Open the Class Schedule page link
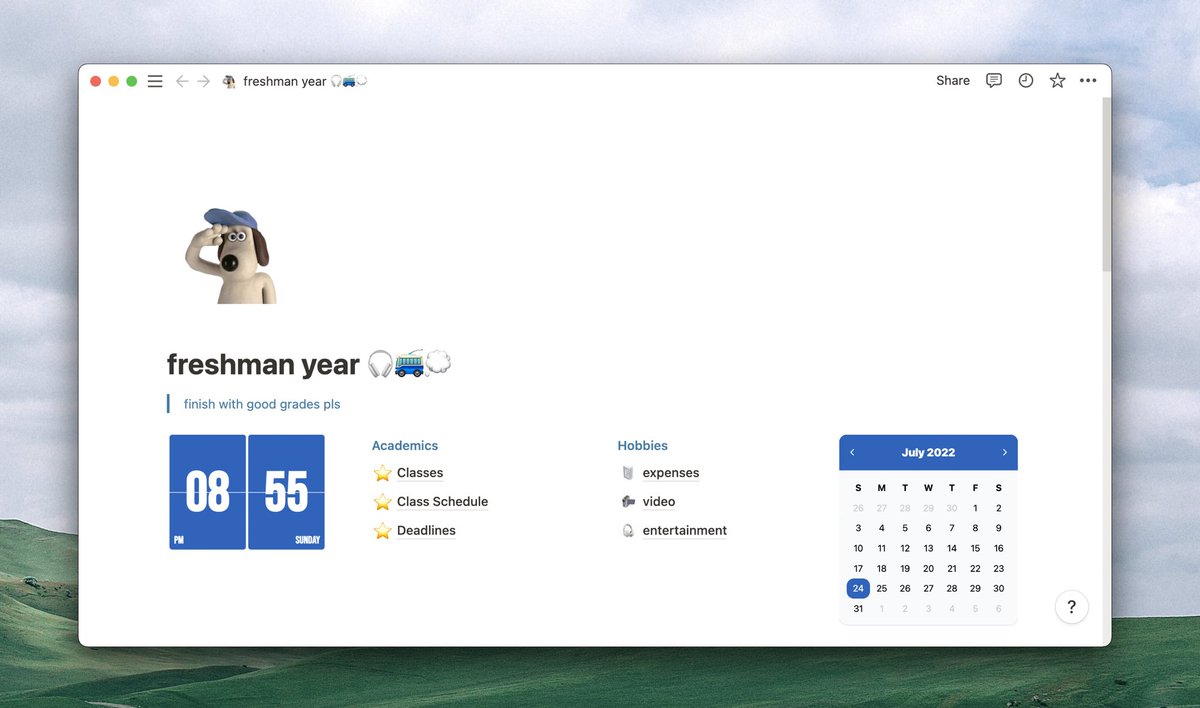The image size is (1200, 708). (442, 502)
